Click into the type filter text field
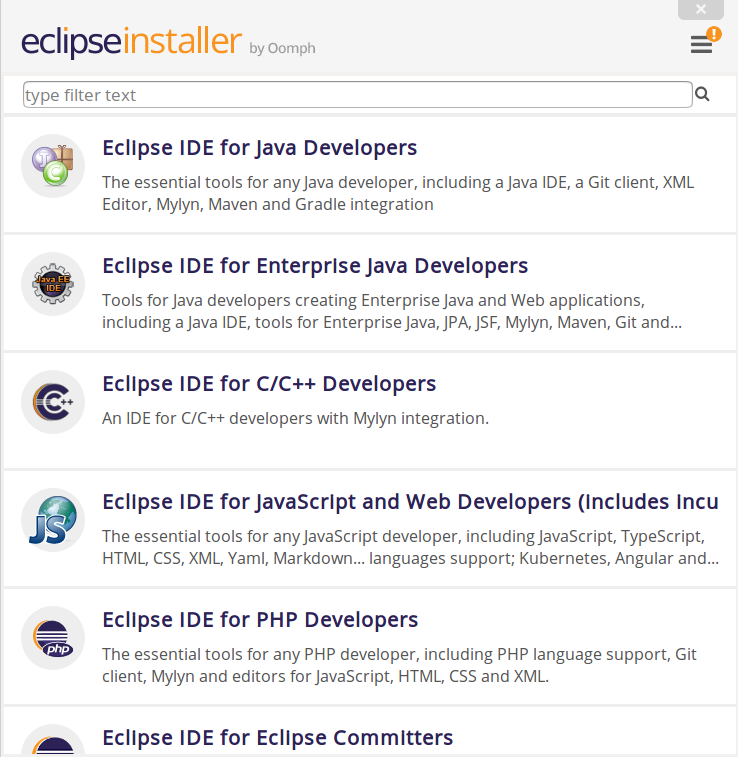 pyautogui.click(x=357, y=95)
